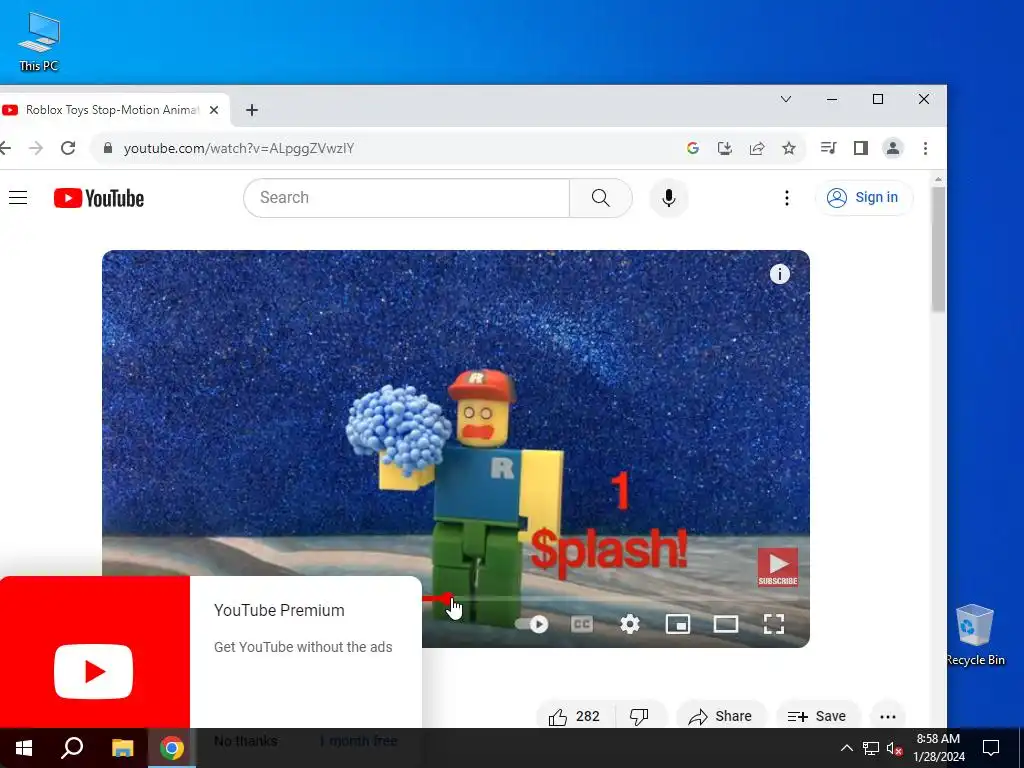Open the tab search chevron
Image resolution: width=1024 pixels, height=768 pixels.
click(786, 99)
